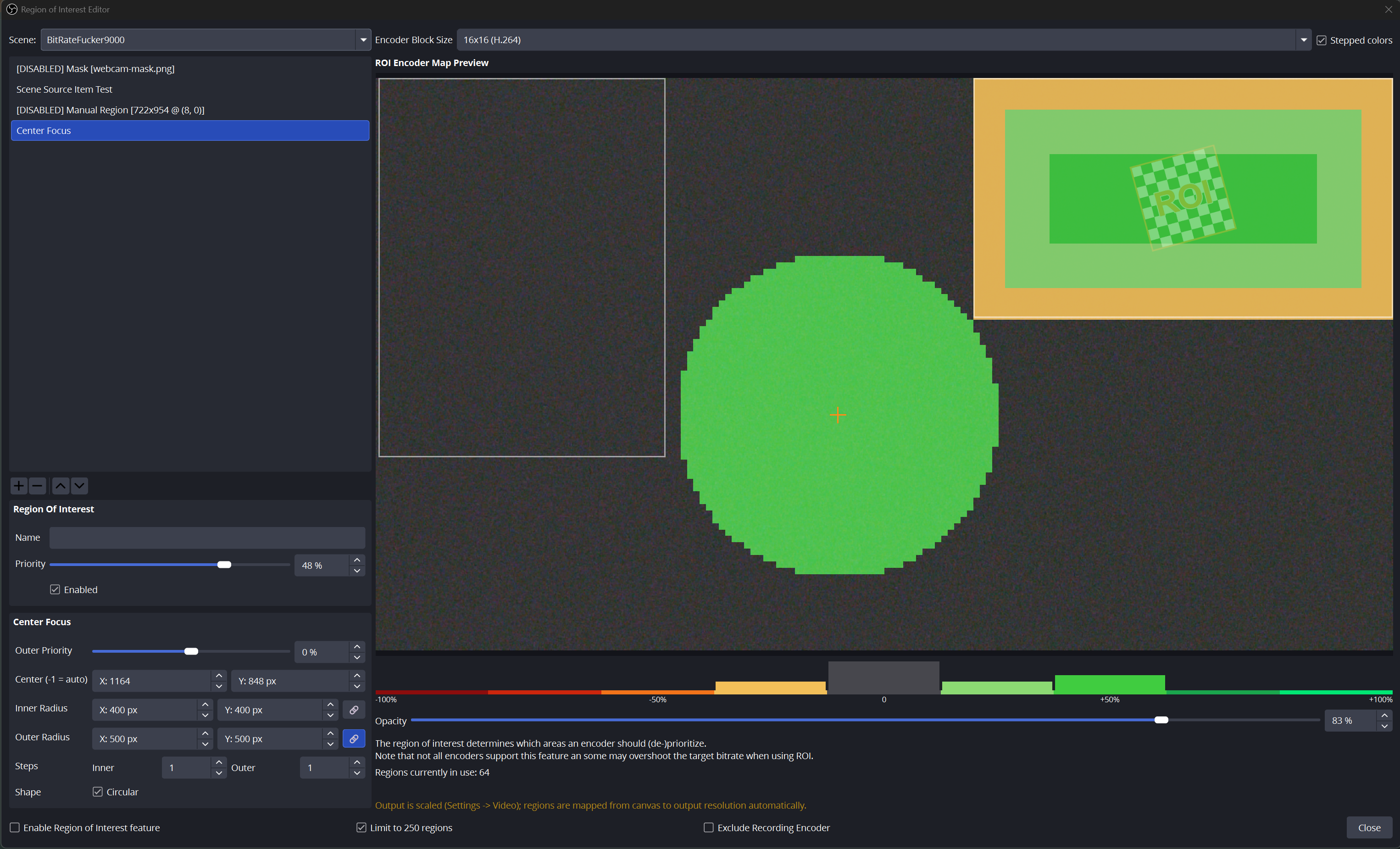Screen dimensions: 1400x849
Task: Add a new region with plus button
Action: pos(19,485)
